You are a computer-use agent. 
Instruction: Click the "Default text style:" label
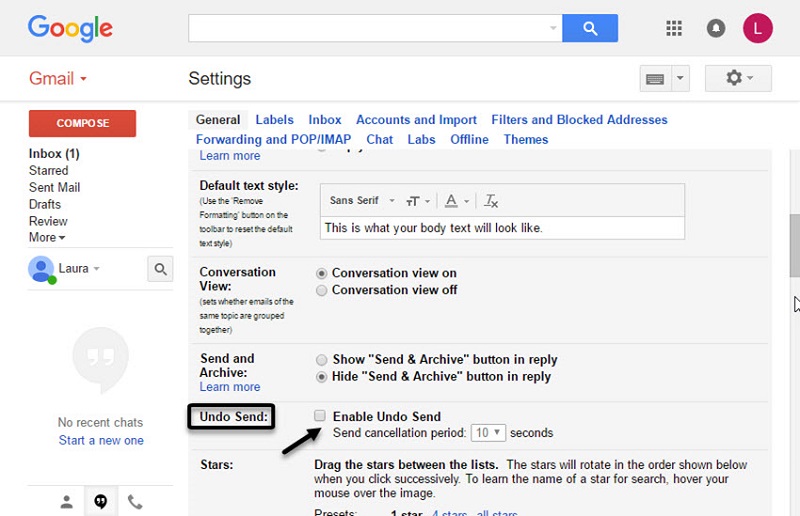pyautogui.click(x=249, y=186)
